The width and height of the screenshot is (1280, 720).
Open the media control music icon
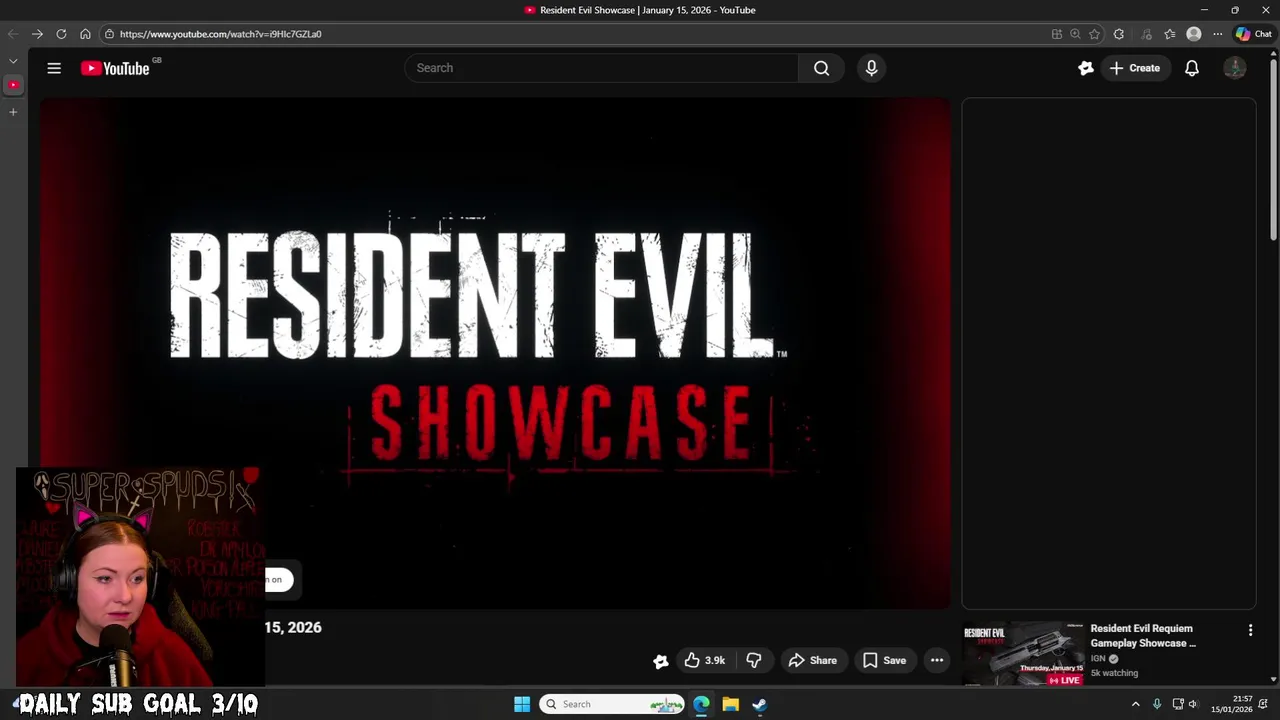tap(1146, 34)
